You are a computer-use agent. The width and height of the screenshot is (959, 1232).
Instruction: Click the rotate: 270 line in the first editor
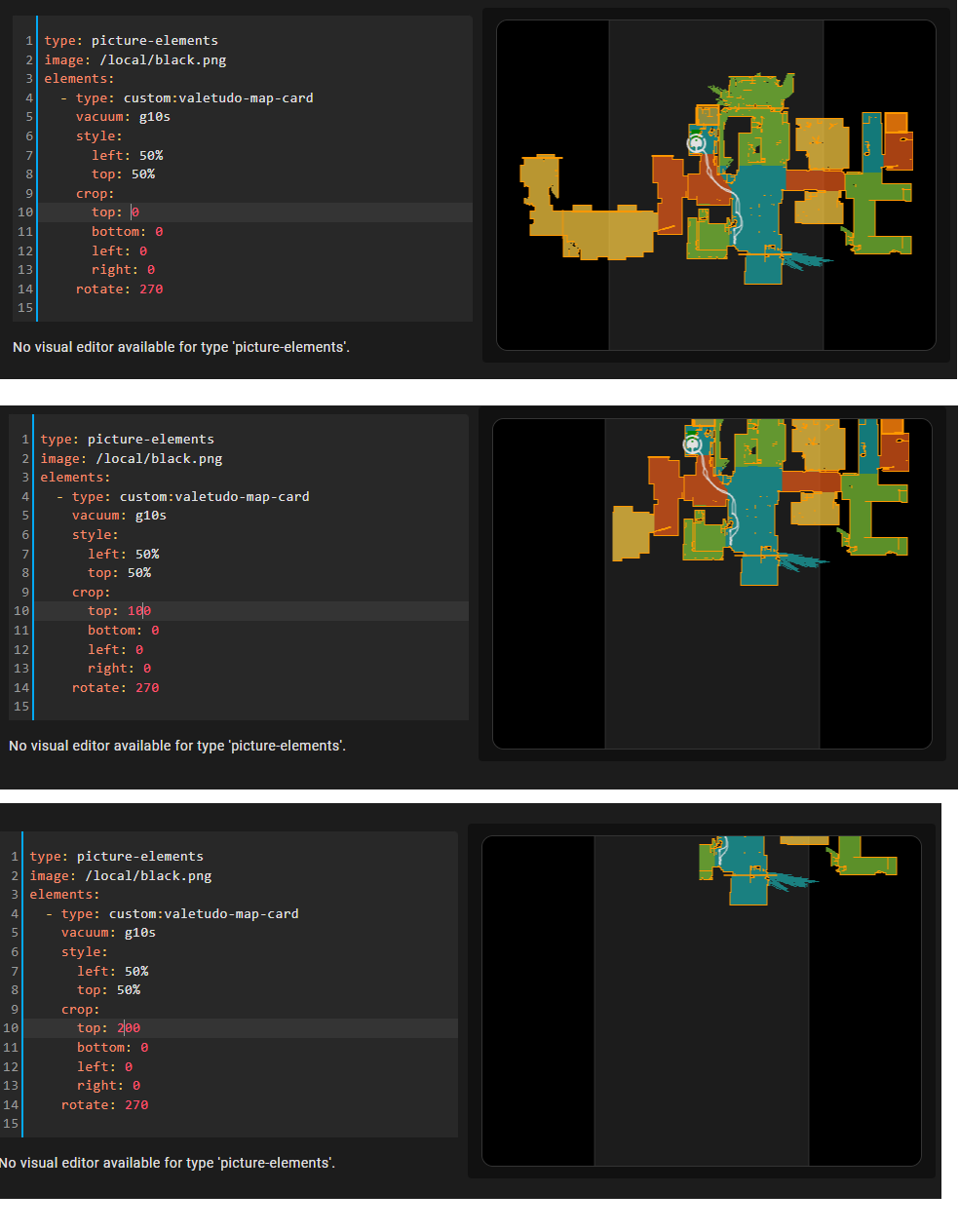point(119,289)
